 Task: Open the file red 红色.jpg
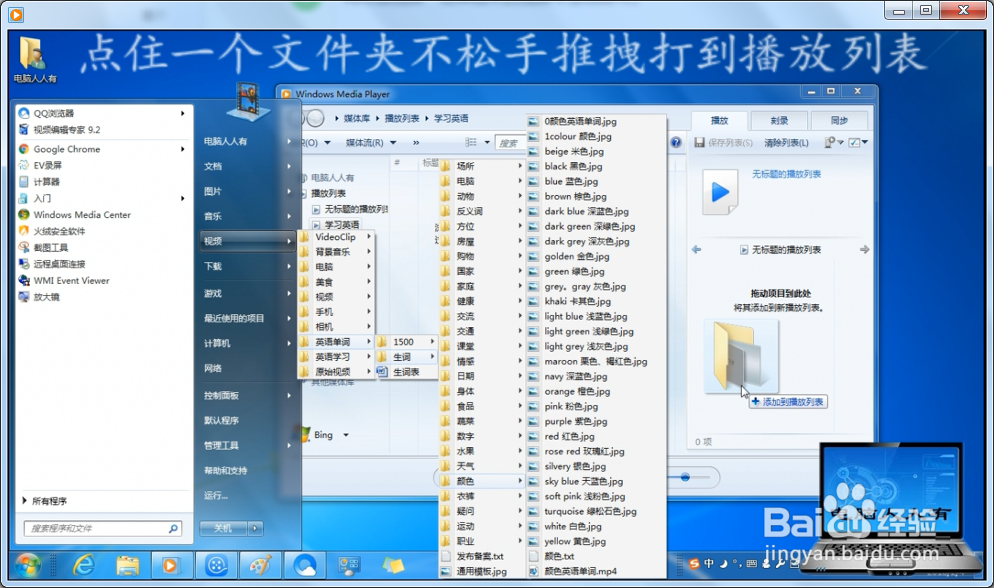pyautogui.click(x=569, y=437)
